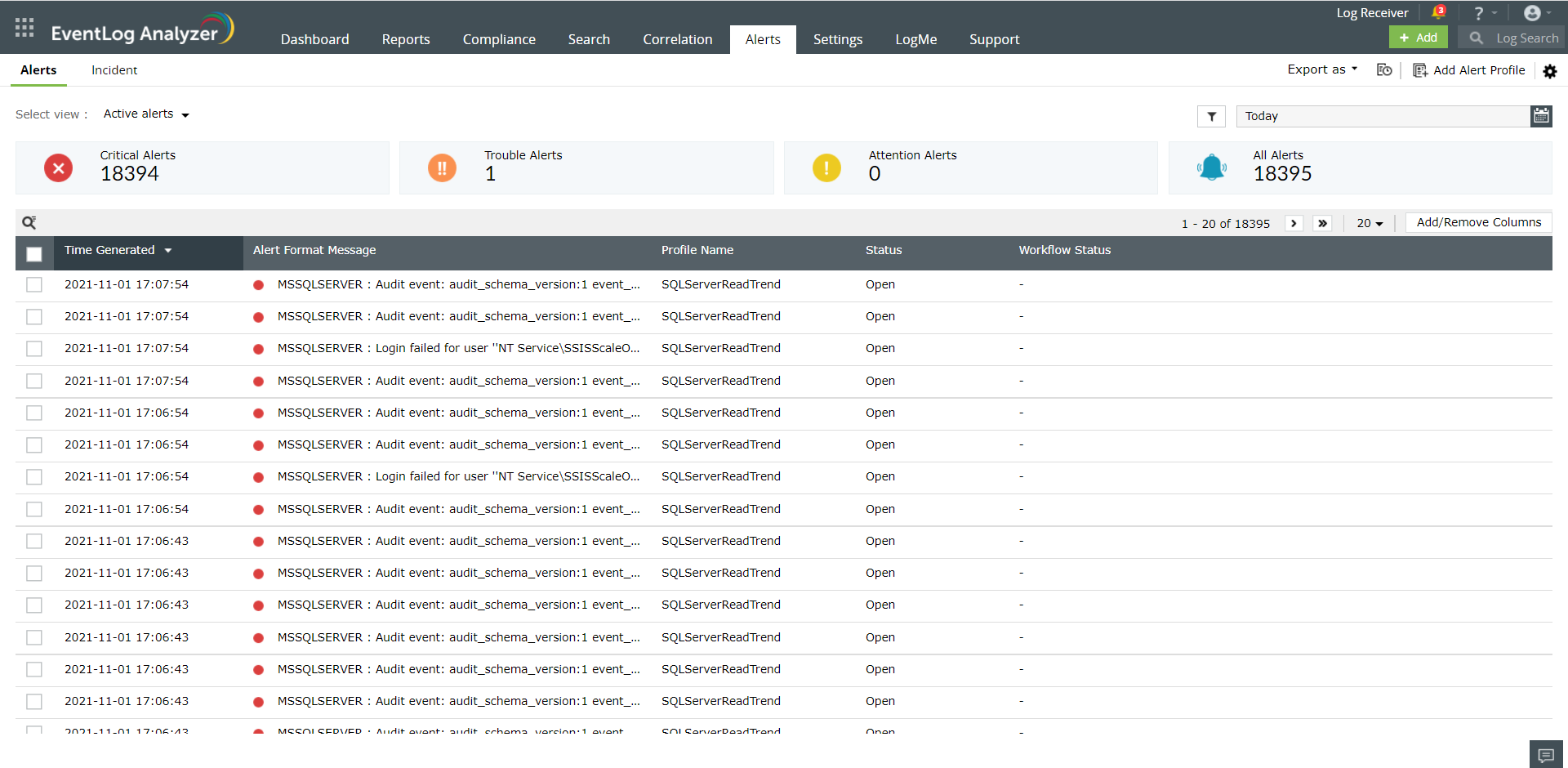Click the filter funnel icon
The height and width of the screenshot is (768, 1568).
coord(1211,116)
